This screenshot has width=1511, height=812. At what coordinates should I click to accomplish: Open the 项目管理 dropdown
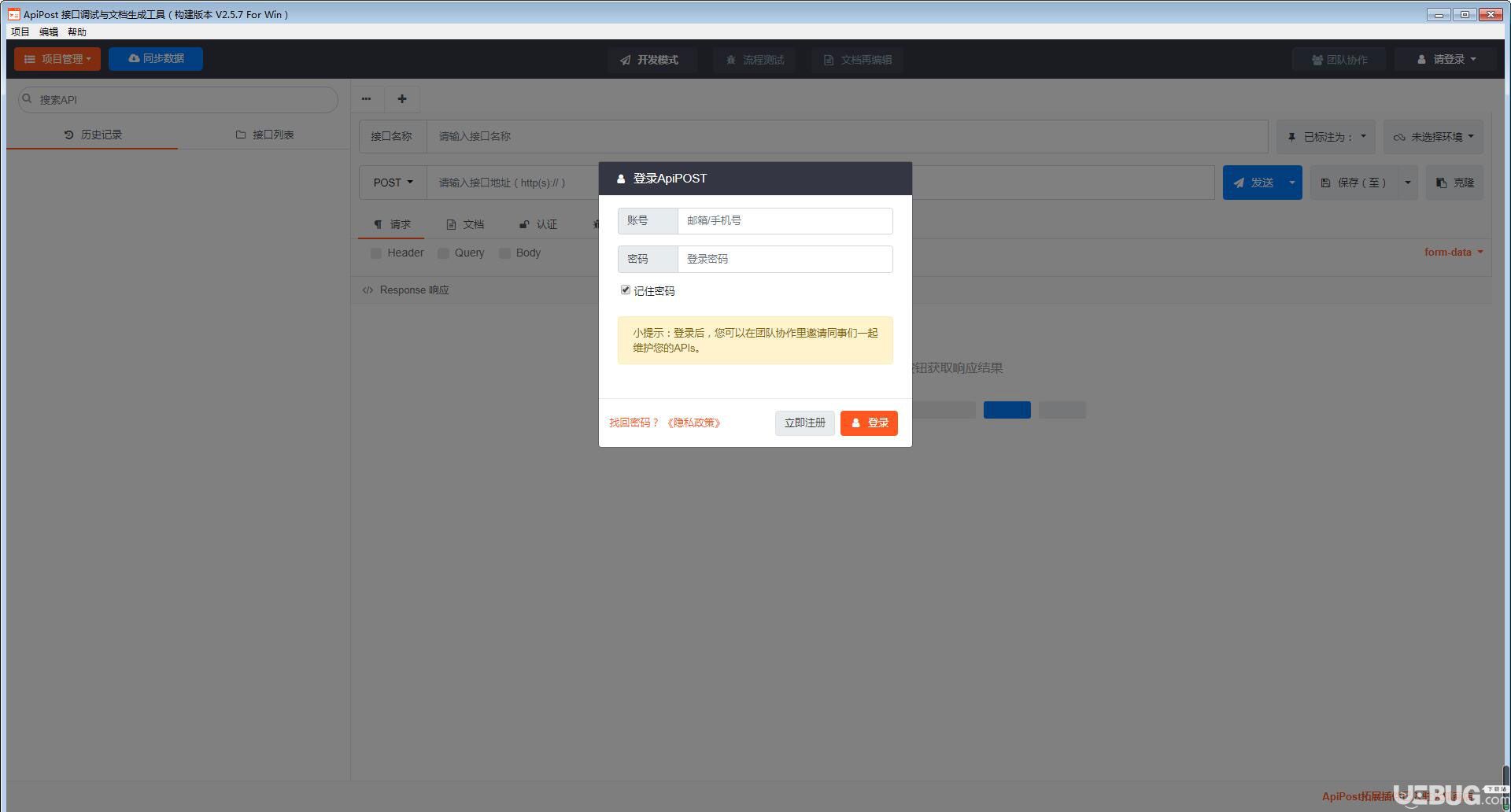[x=57, y=59]
